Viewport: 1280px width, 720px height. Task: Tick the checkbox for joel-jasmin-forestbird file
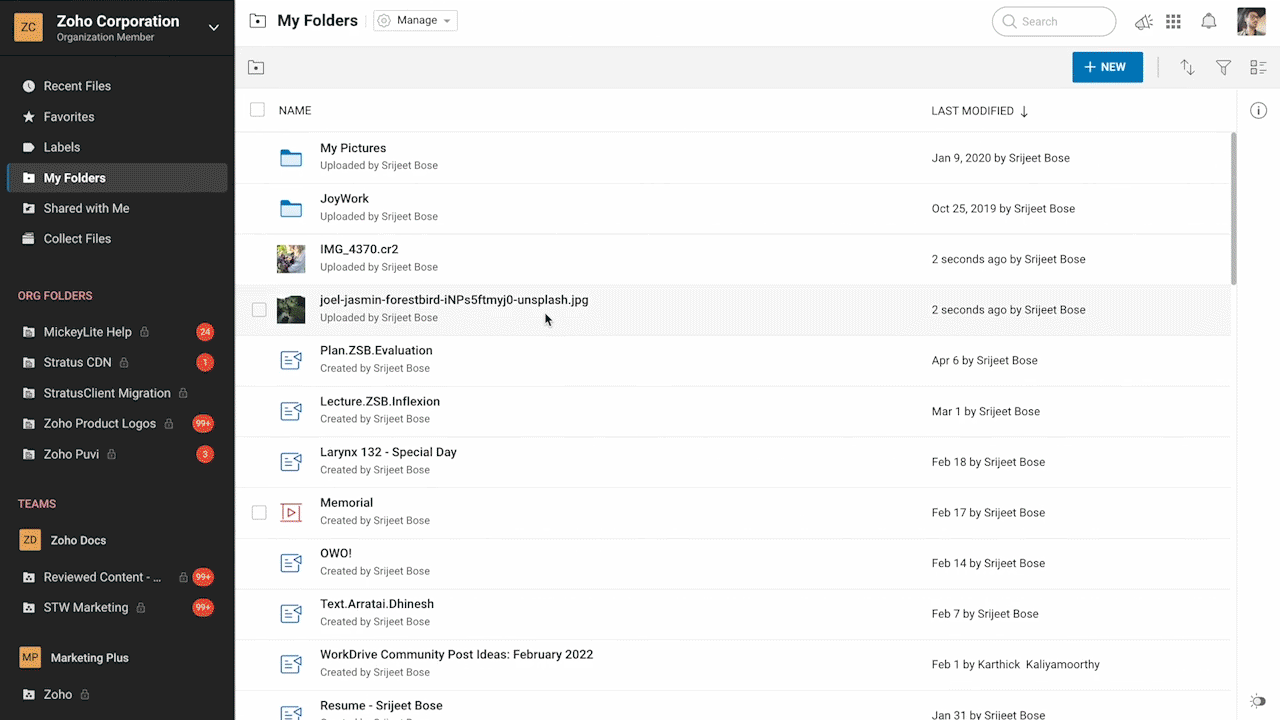pyautogui.click(x=259, y=310)
